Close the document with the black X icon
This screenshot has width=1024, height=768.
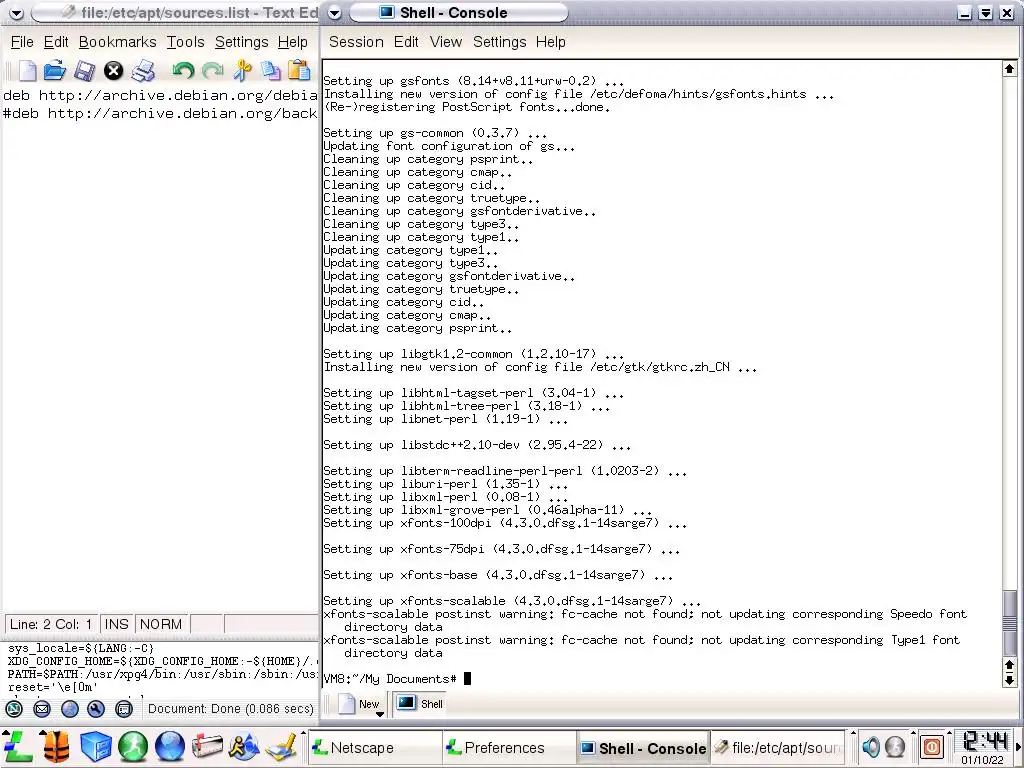point(114,71)
